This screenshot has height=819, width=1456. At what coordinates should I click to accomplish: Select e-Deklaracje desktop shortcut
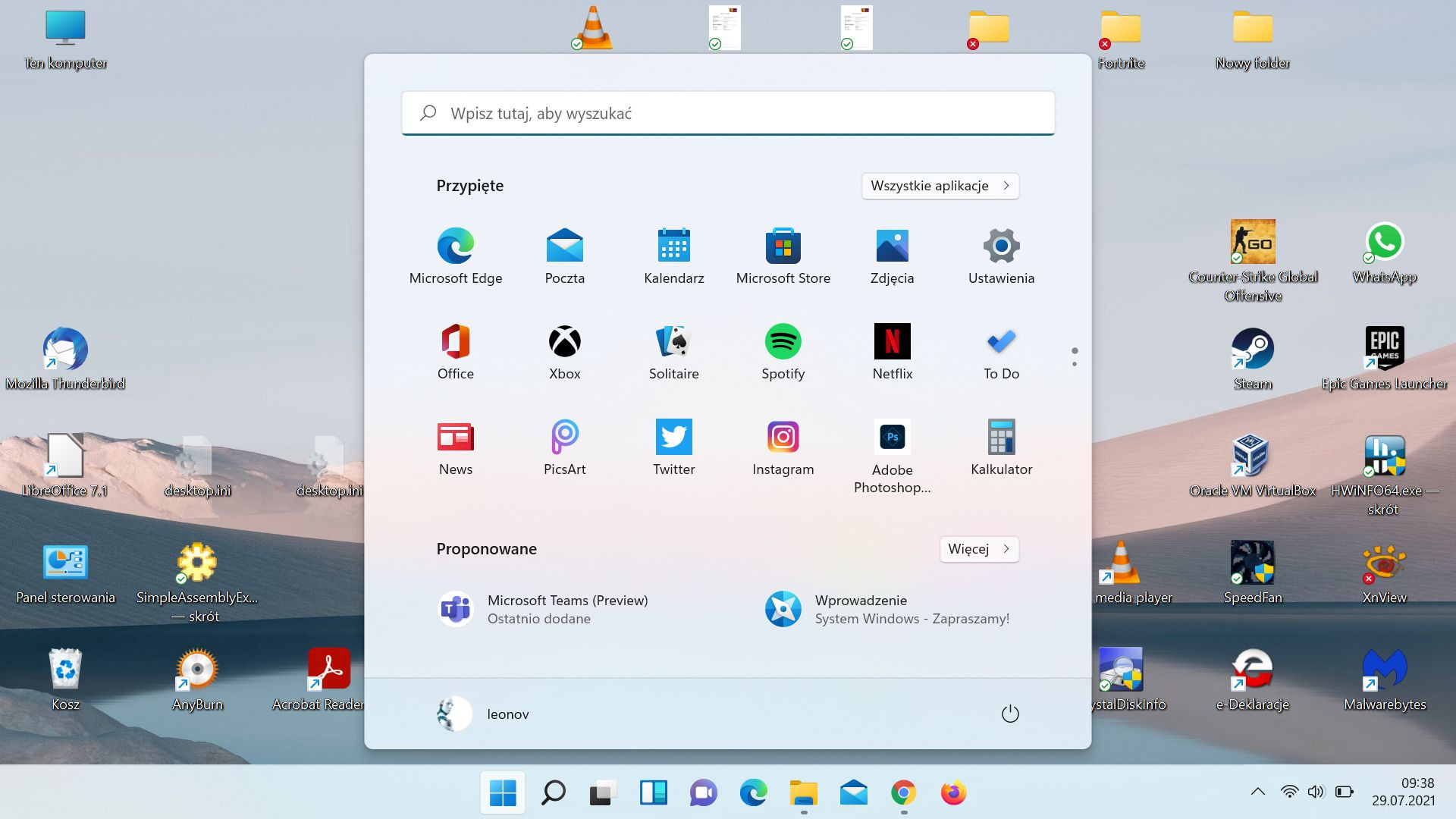1253,679
